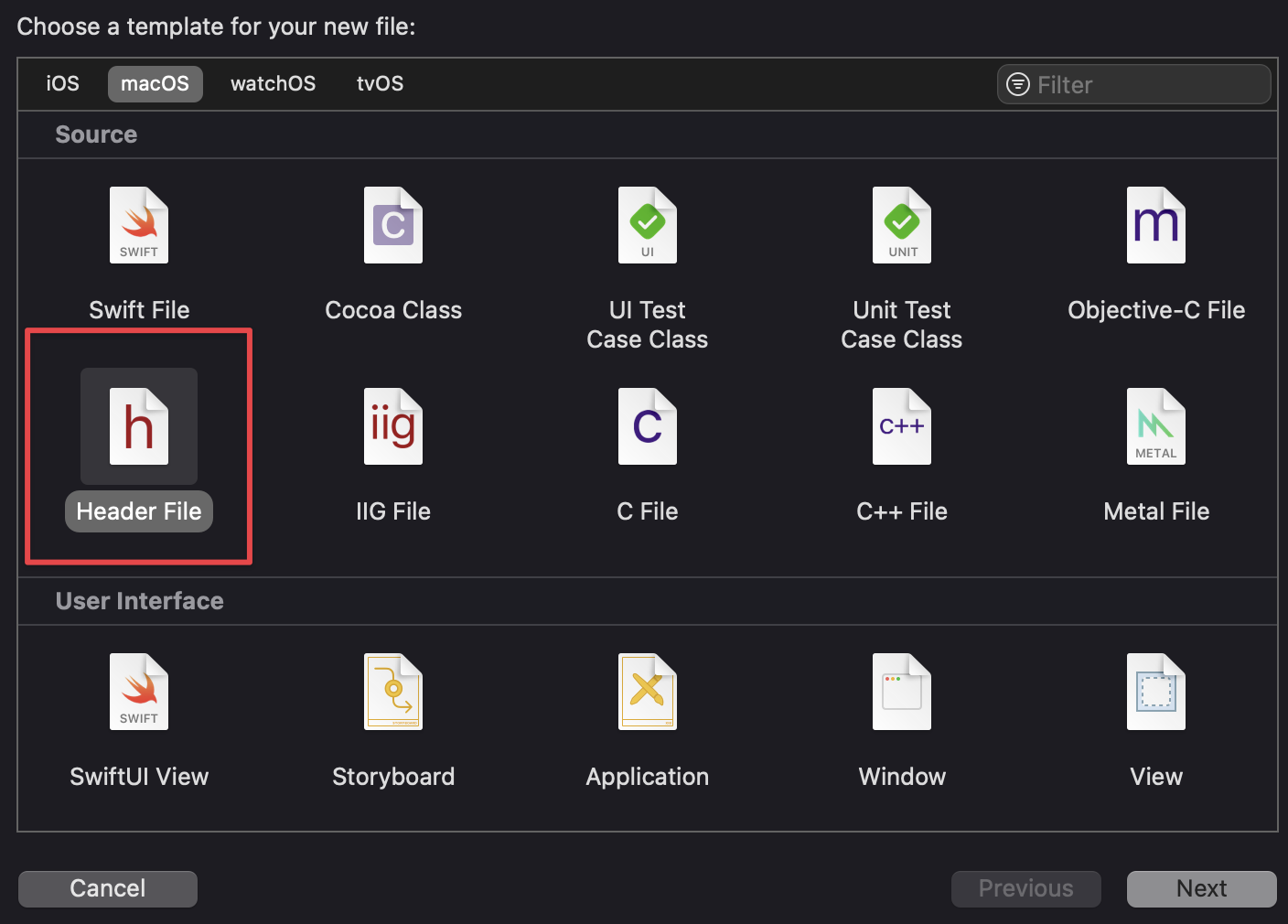Choose the C File template icon
The width and height of the screenshot is (1288, 924).
(x=648, y=426)
